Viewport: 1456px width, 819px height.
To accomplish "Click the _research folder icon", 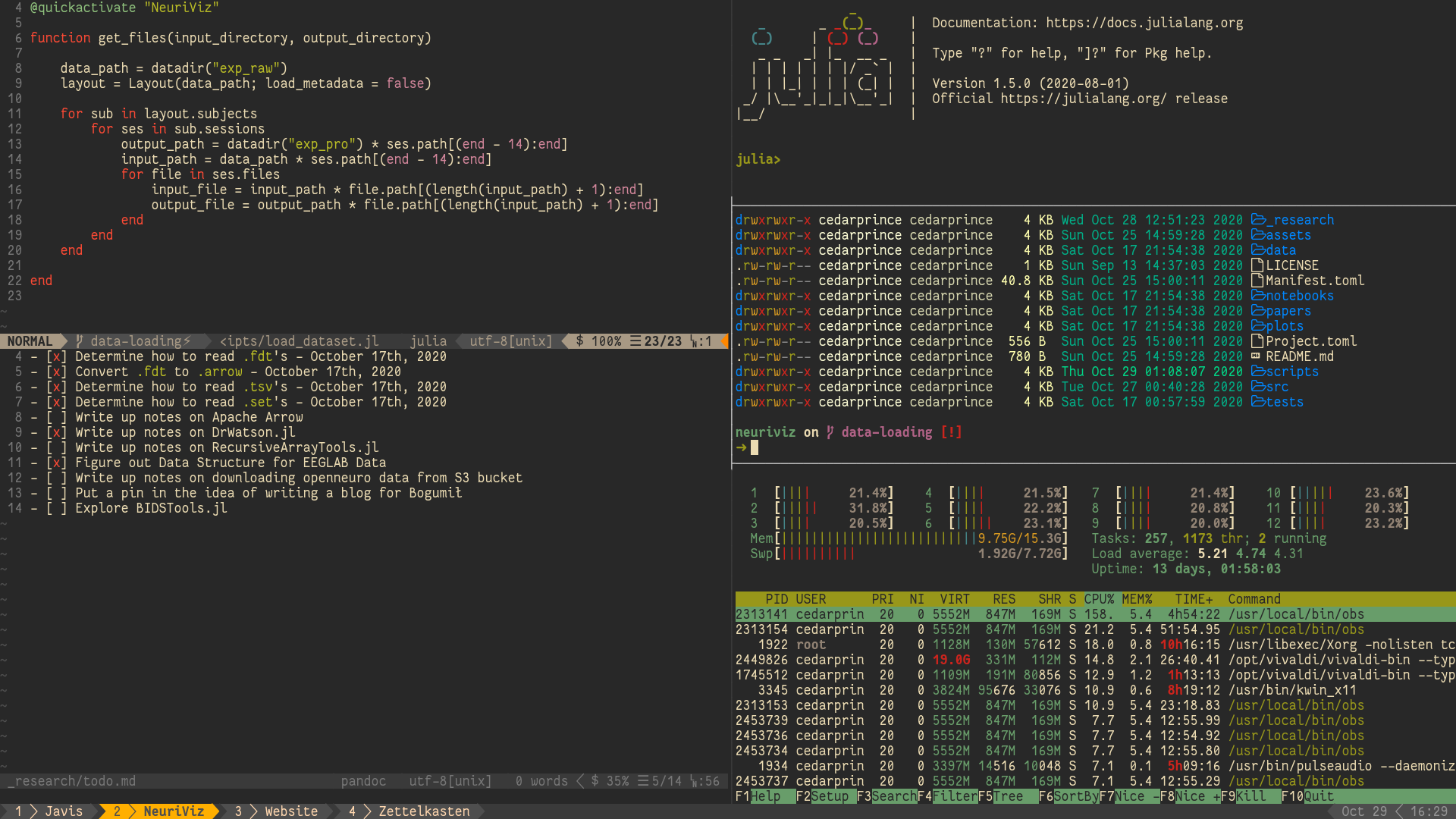I will tap(1258, 220).
